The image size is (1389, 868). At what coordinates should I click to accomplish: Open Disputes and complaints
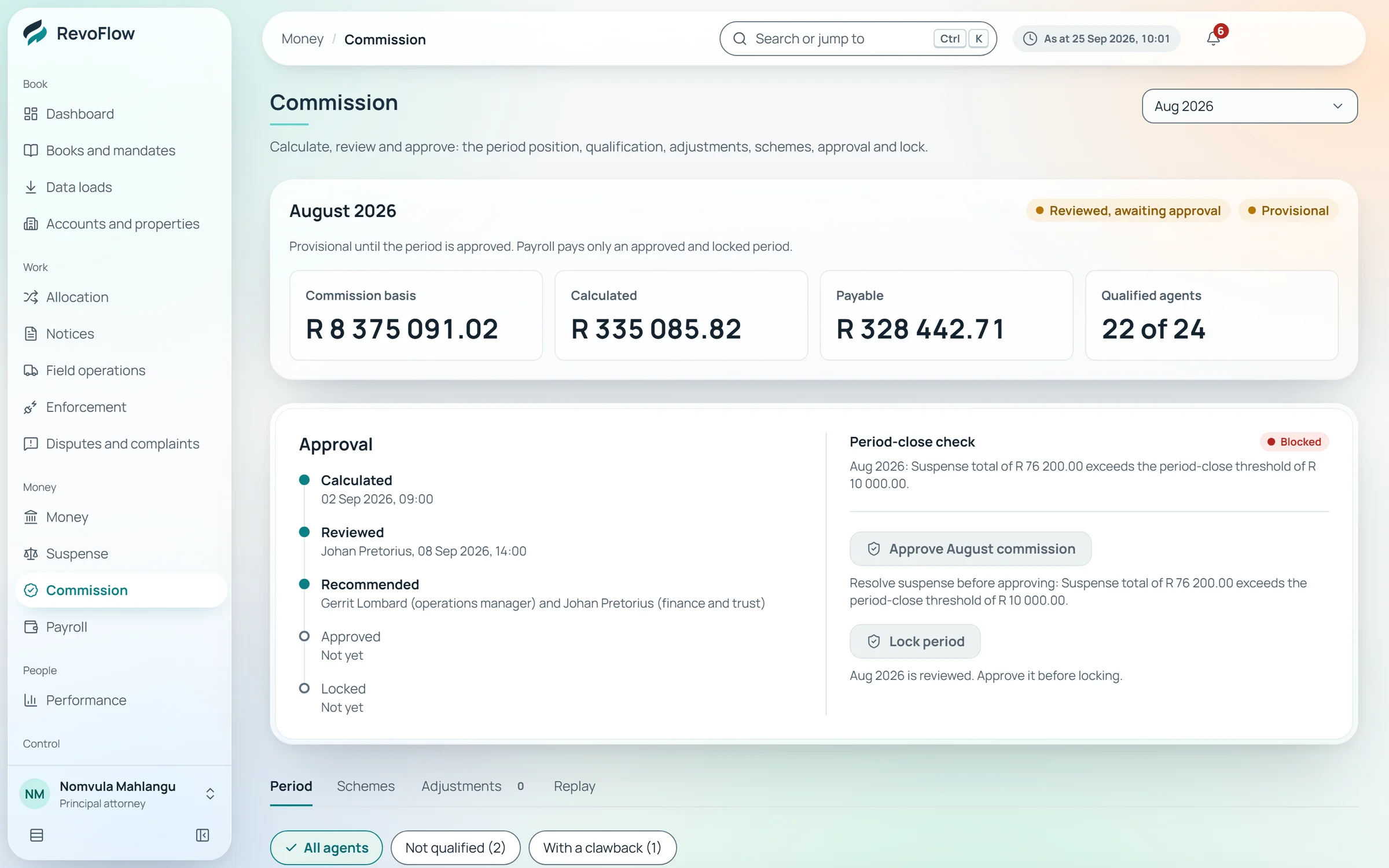click(121, 444)
